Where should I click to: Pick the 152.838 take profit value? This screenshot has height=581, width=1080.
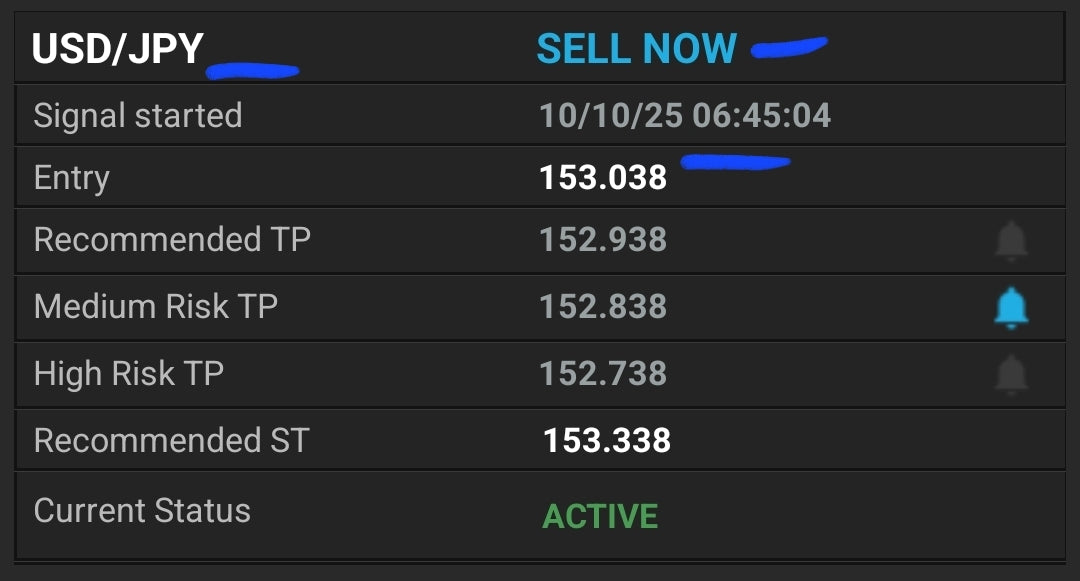[603, 307]
